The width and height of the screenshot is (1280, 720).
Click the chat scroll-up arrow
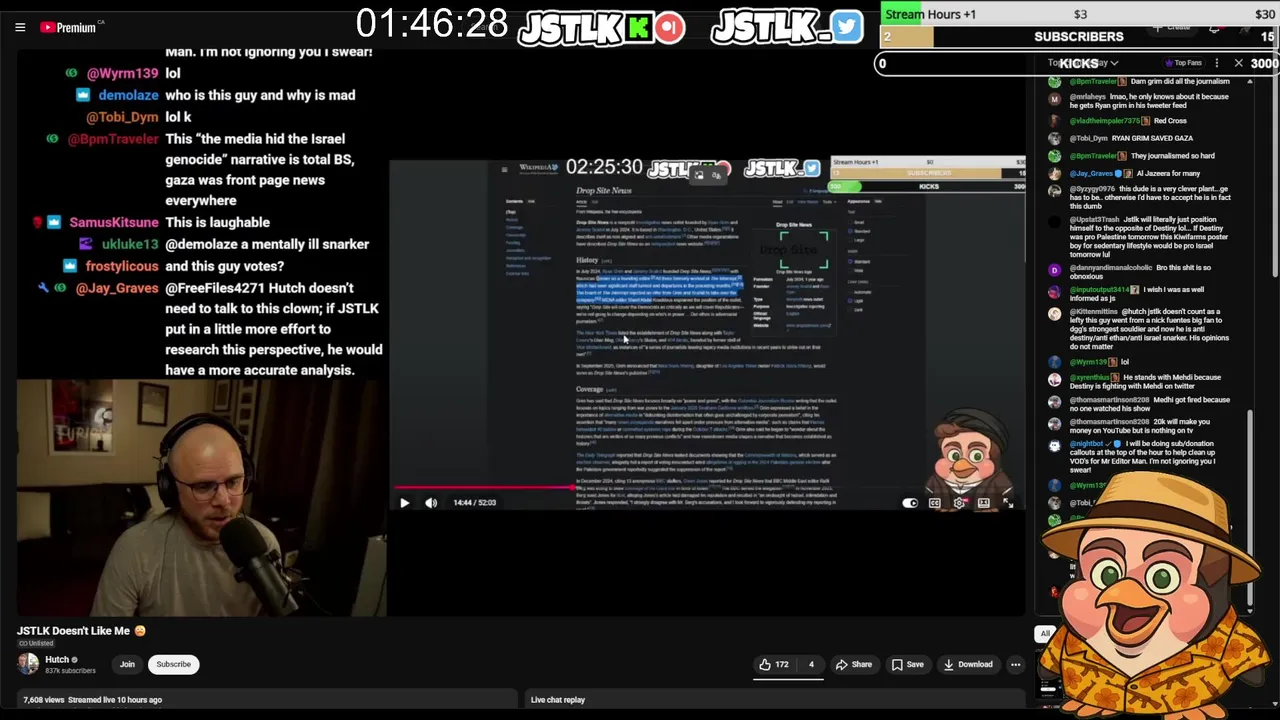pos(1249,82)
